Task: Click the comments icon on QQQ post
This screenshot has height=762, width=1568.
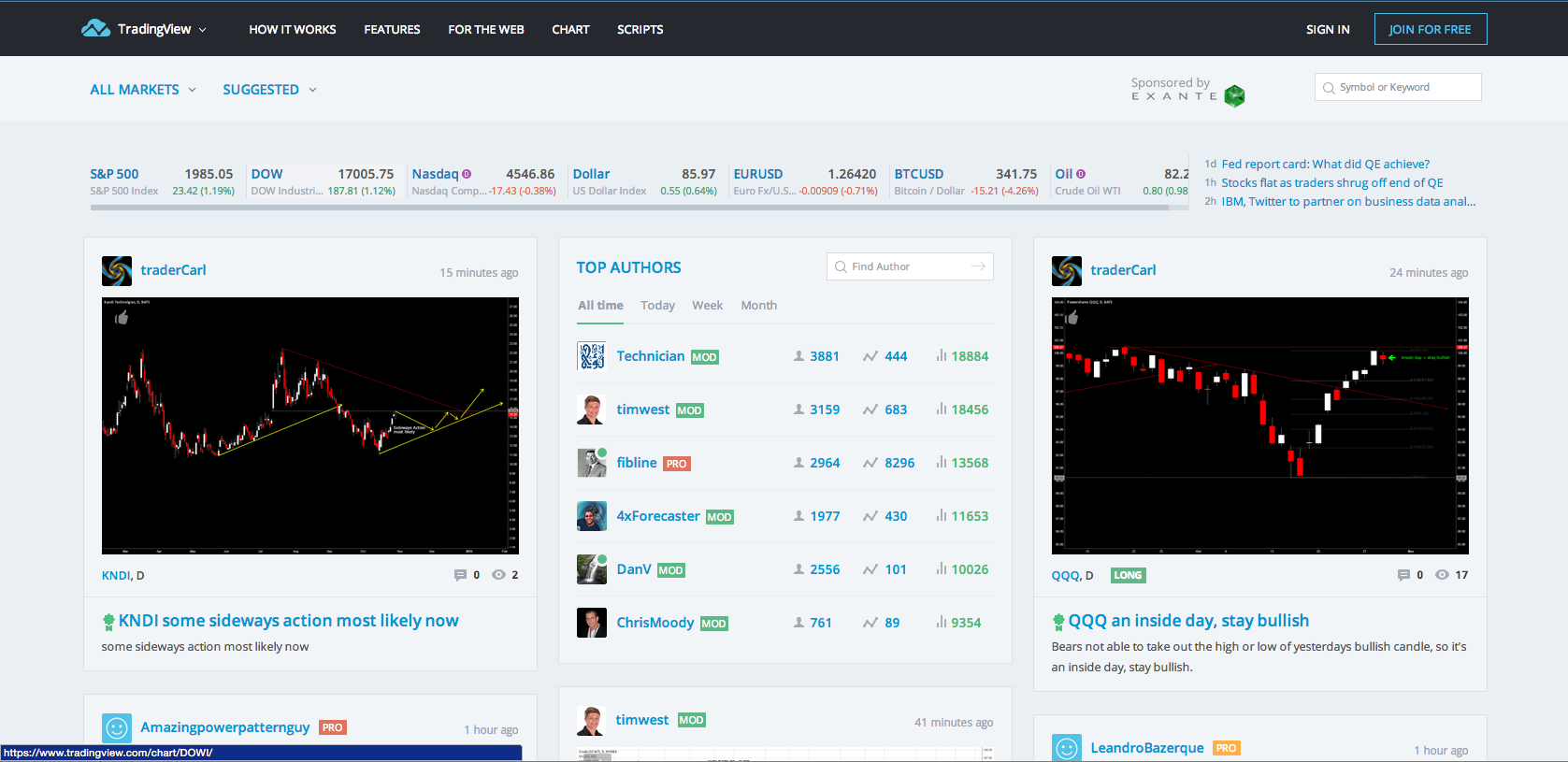Action: point(1403,575)
